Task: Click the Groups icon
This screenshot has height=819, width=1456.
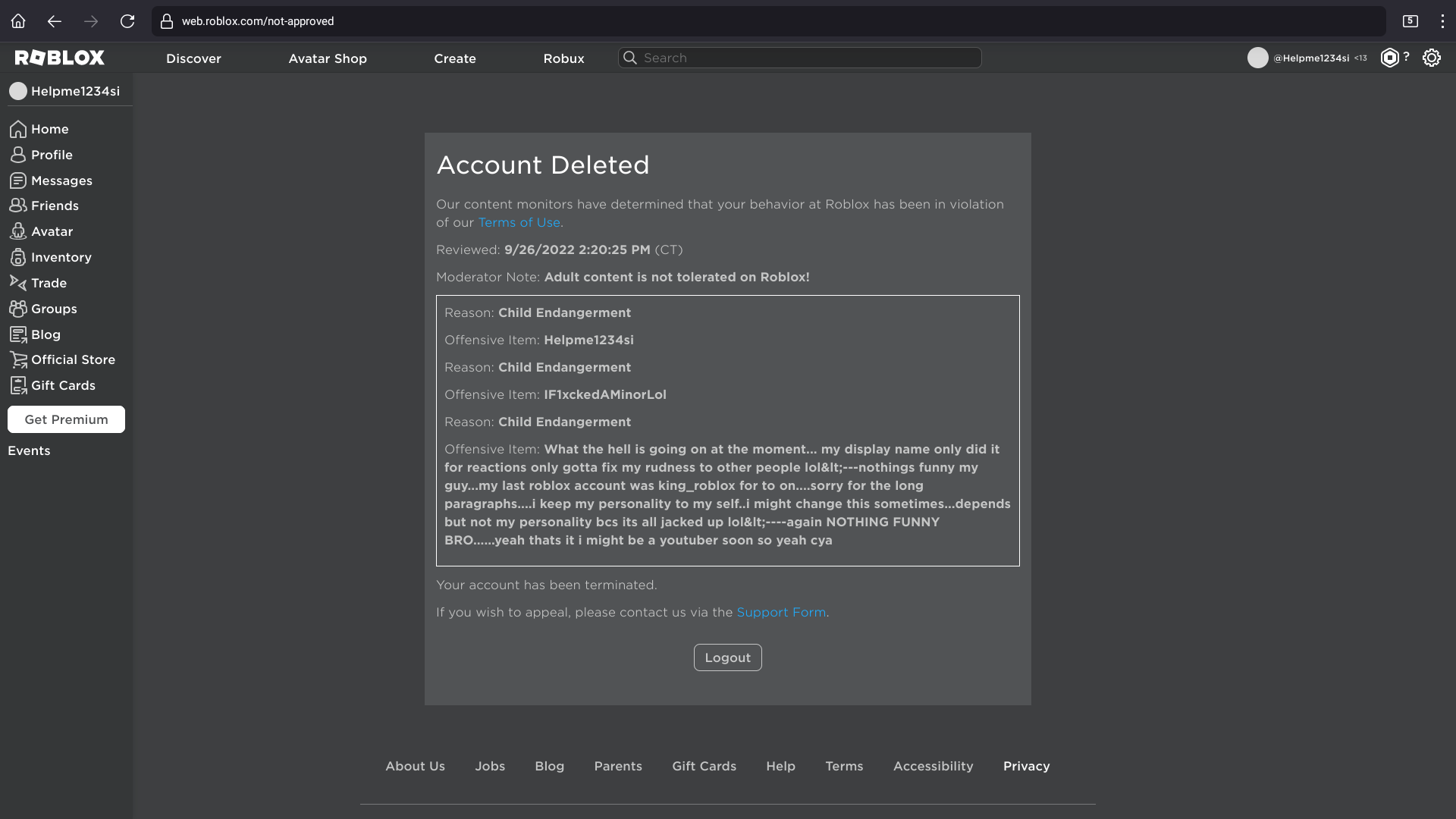Action: tap(17, 309)
